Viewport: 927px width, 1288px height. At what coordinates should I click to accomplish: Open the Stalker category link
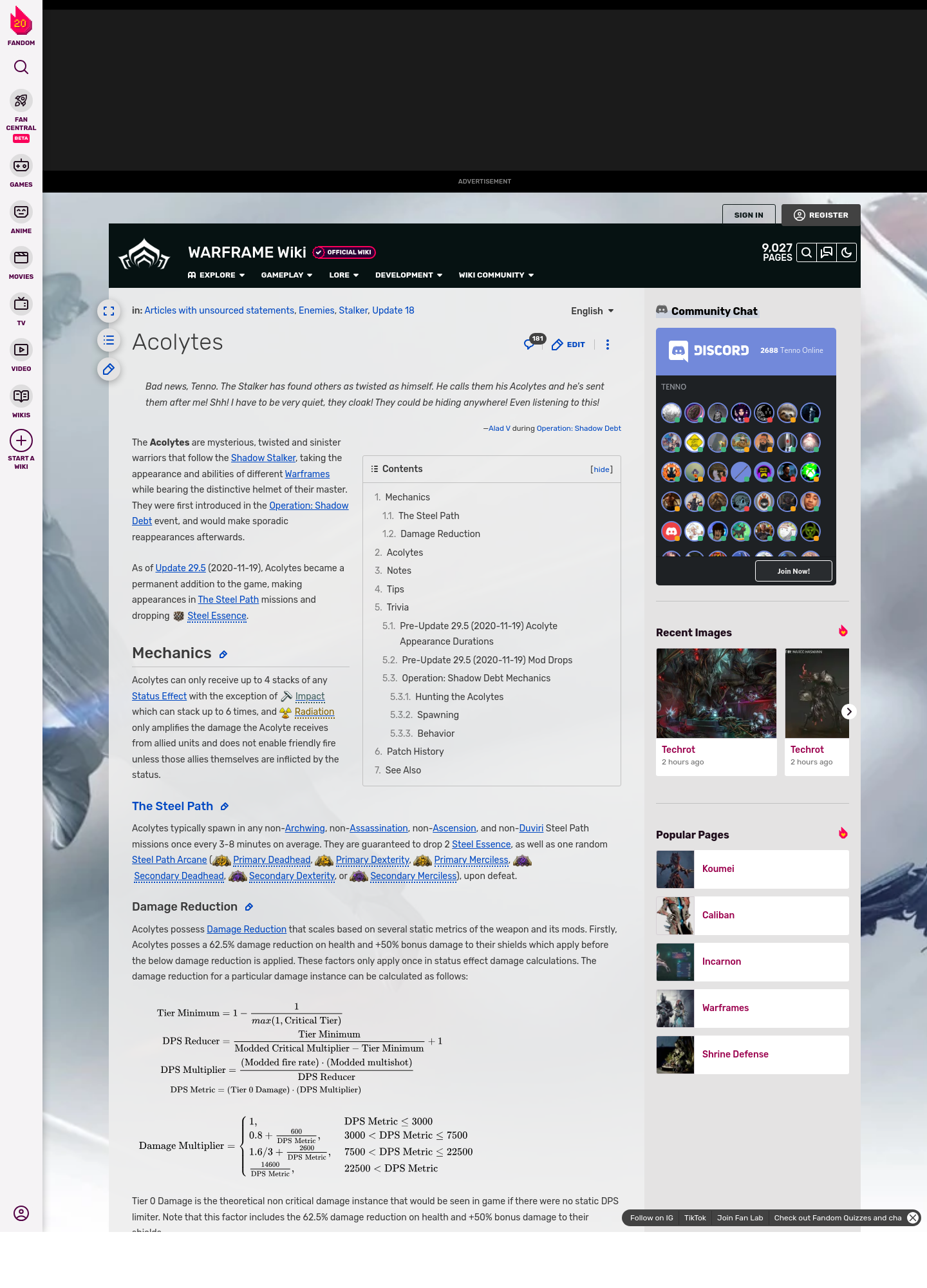[353, 310]
